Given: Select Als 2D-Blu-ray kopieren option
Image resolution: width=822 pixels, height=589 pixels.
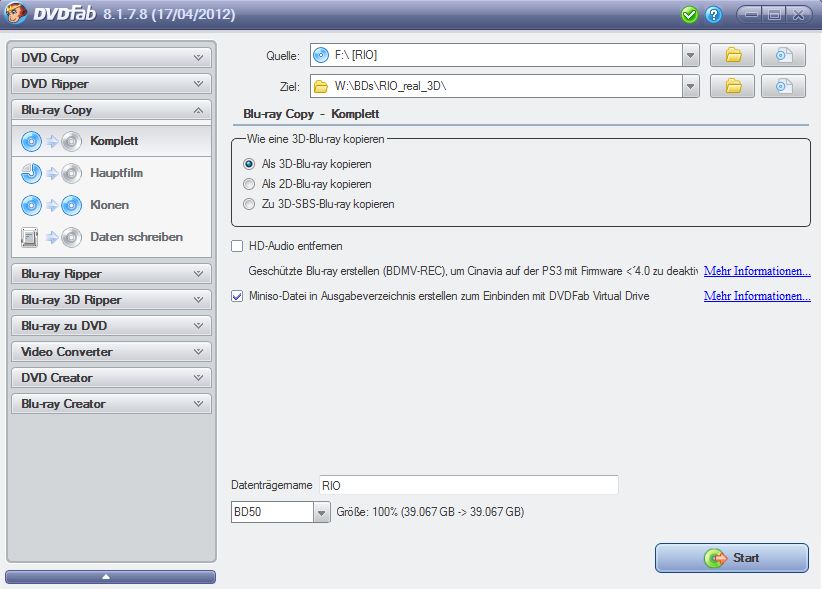Looking at the screenshot, I should (249, 184).
